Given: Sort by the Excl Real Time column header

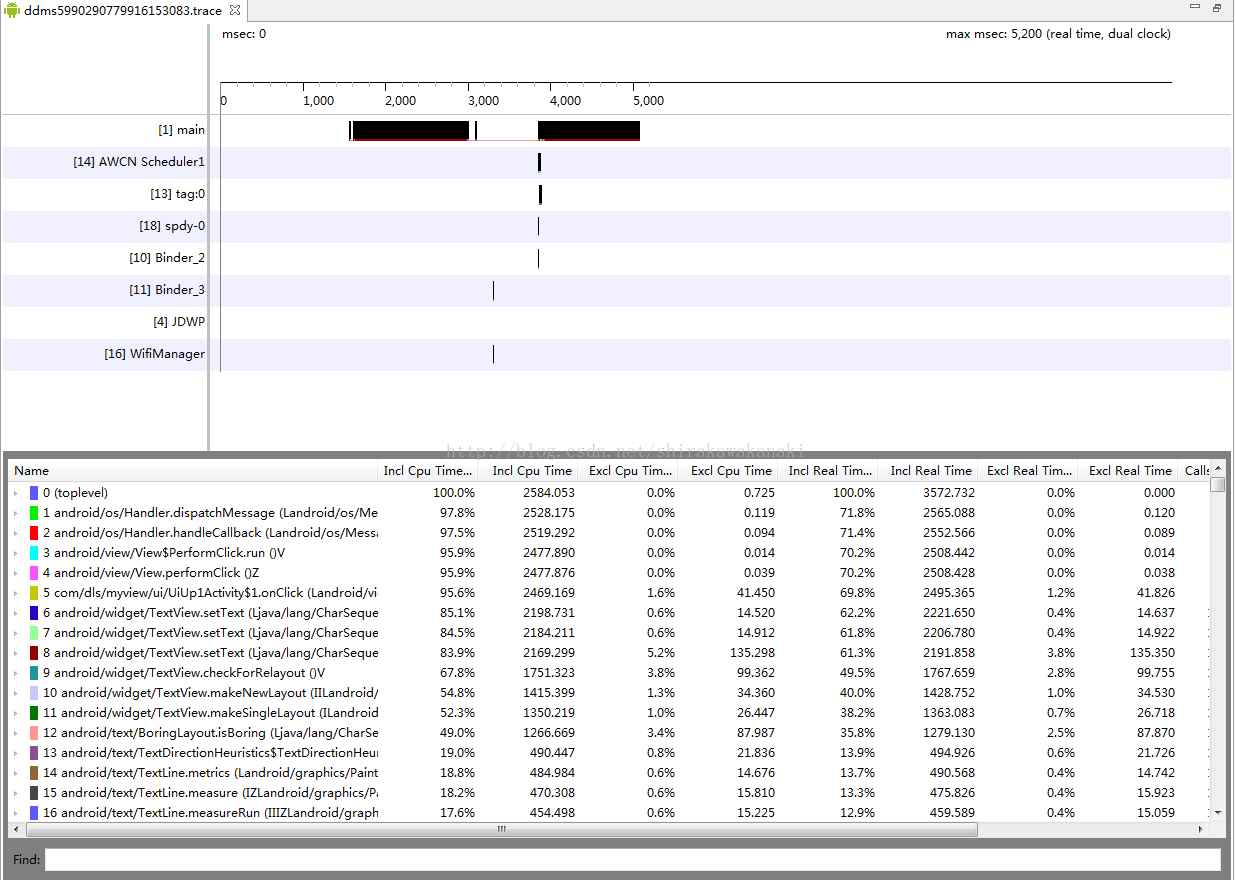Looking at the screenshot, I should (x=1130, y=471).
